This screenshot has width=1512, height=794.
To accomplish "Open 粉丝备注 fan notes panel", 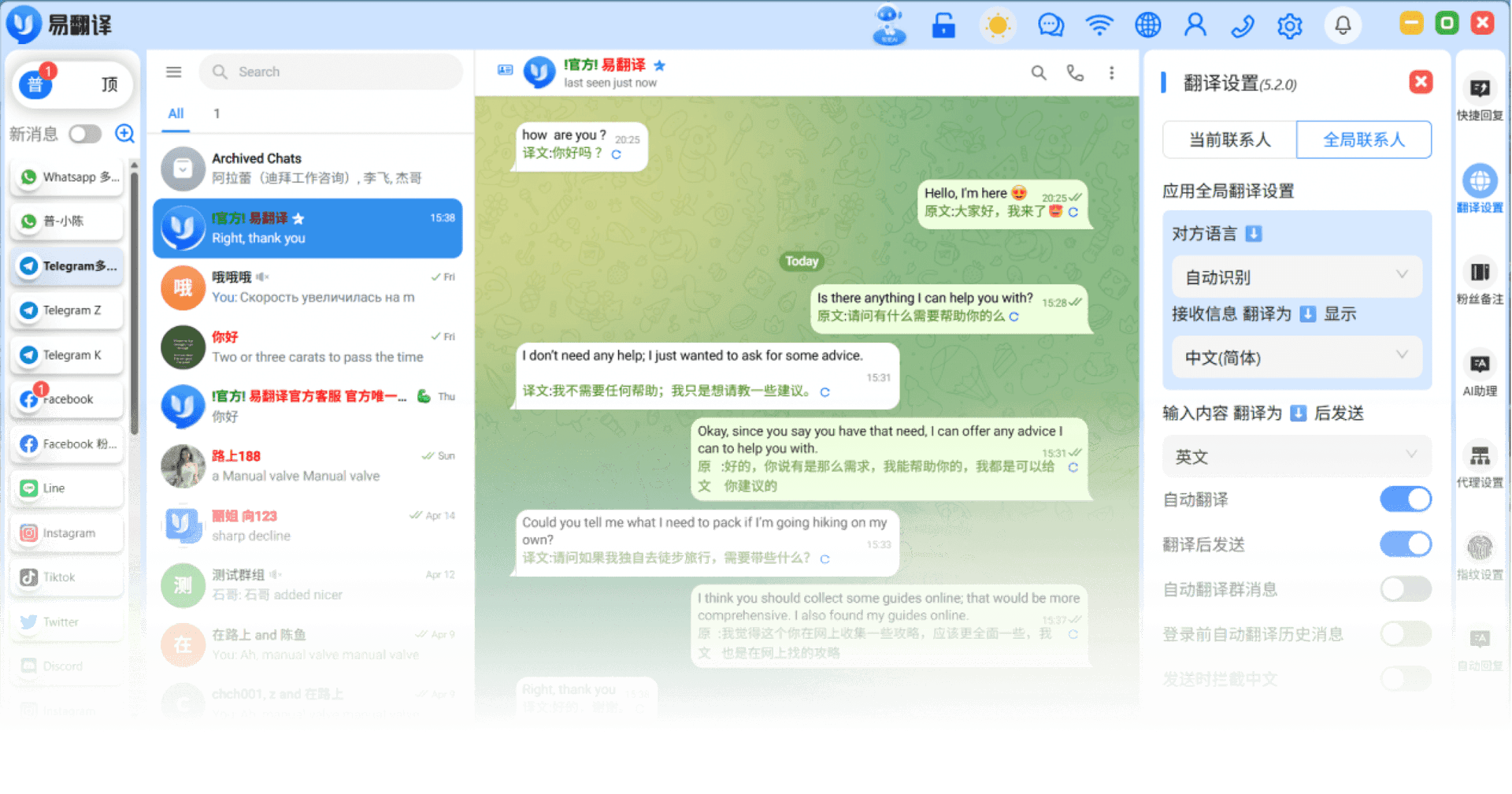I will pyautogui.click(x=1480, y=281).
